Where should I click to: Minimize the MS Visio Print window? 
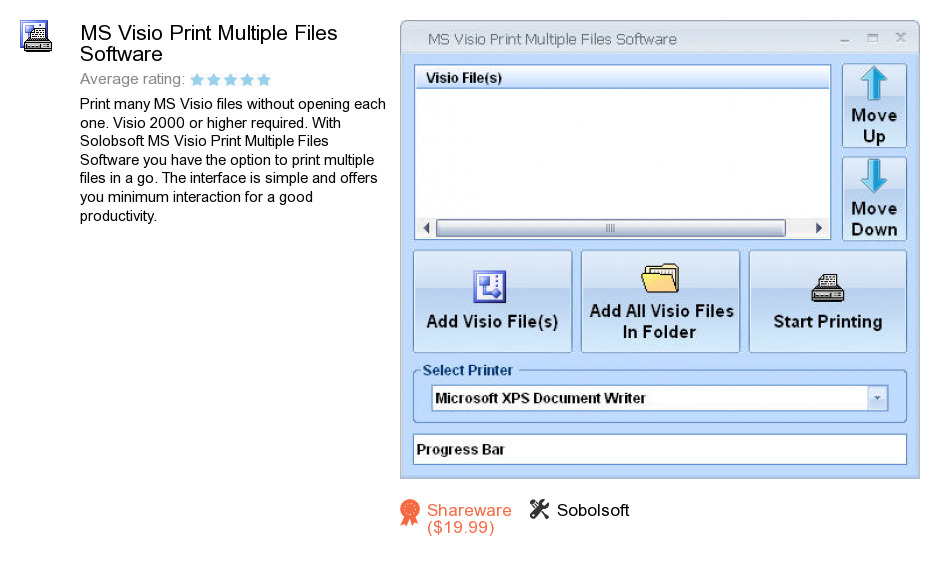[845, 39]
